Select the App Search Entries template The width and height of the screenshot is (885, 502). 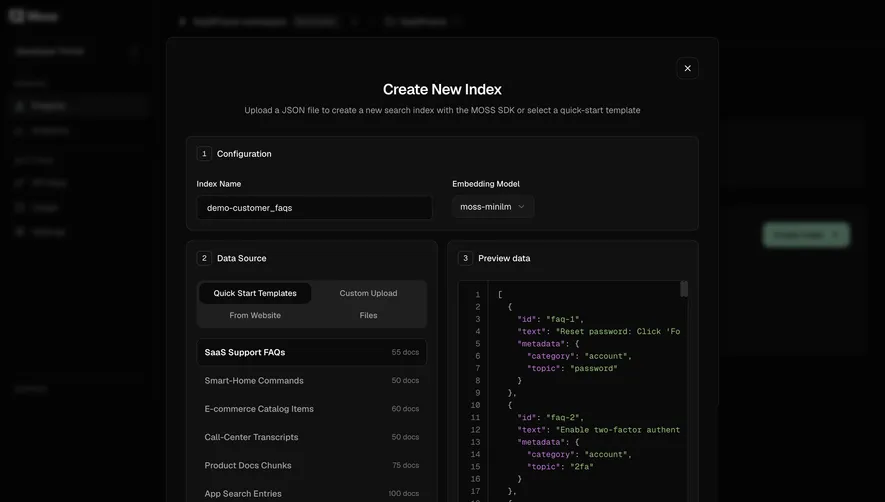(x=312, y=494)
